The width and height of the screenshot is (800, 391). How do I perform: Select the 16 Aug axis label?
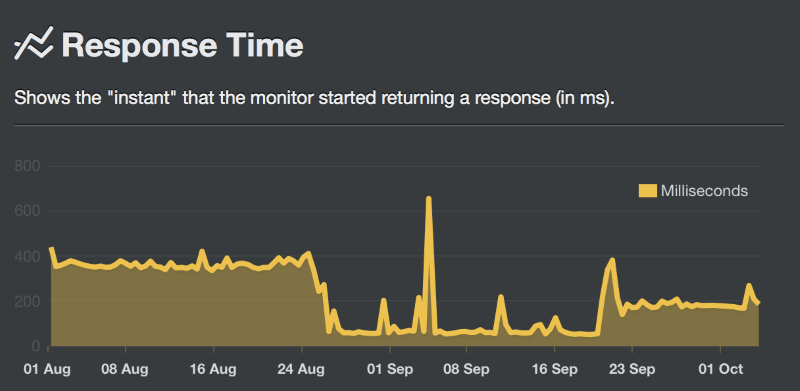(x=213, y=369)
